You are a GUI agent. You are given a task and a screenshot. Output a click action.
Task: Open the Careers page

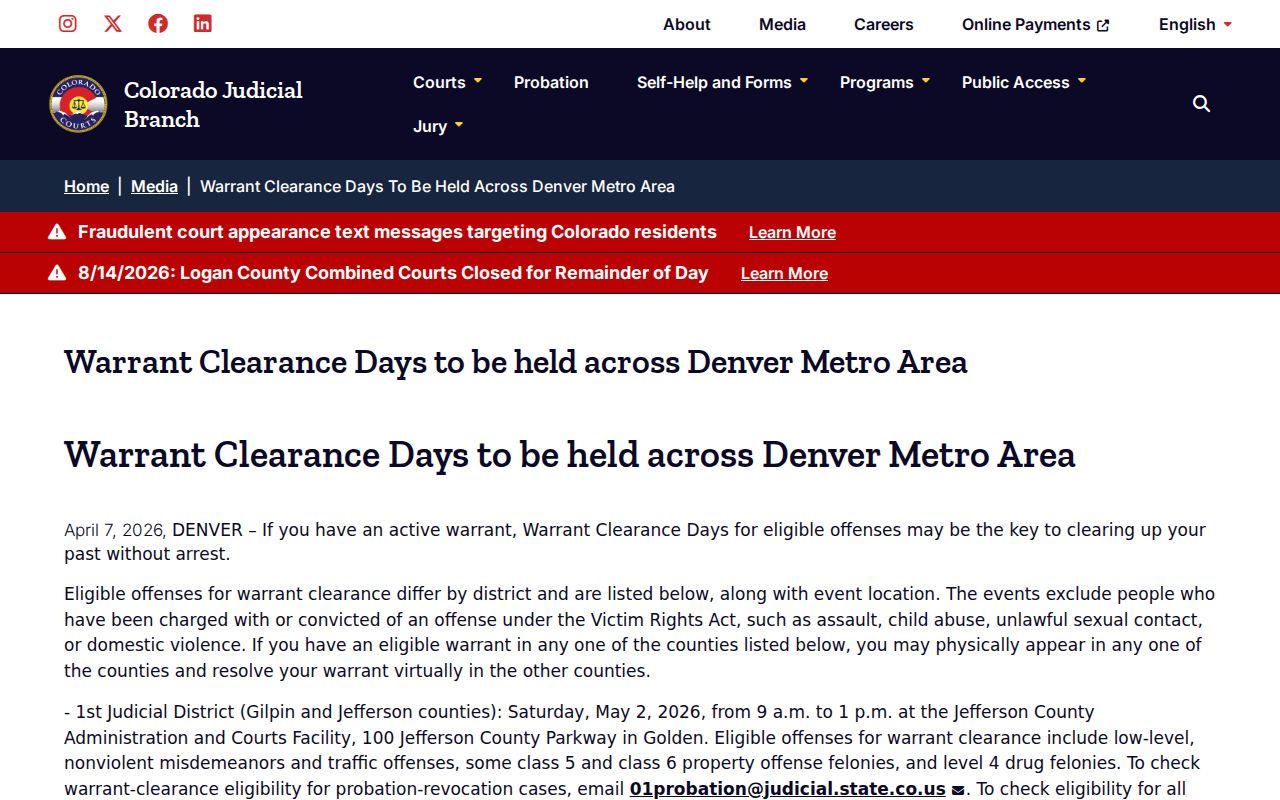tap(884, 24)
